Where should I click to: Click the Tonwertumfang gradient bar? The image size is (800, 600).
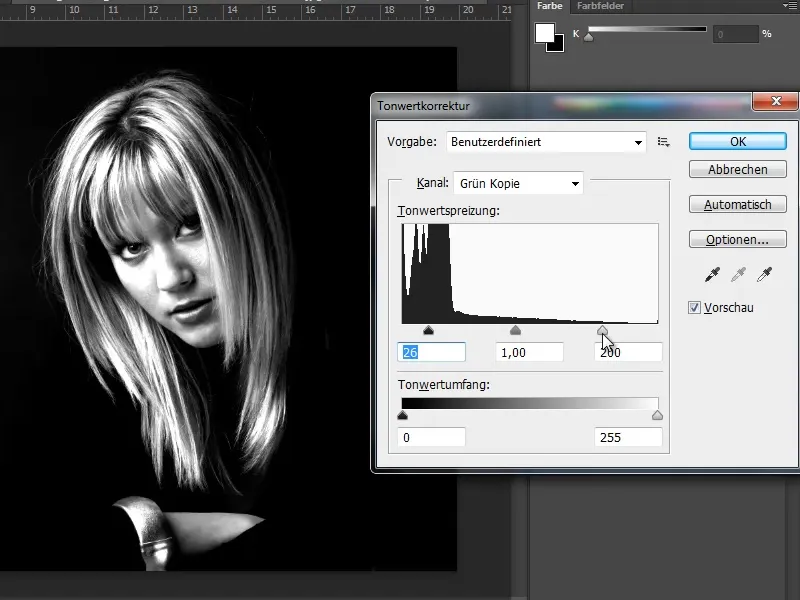click(x=530, y=404)
